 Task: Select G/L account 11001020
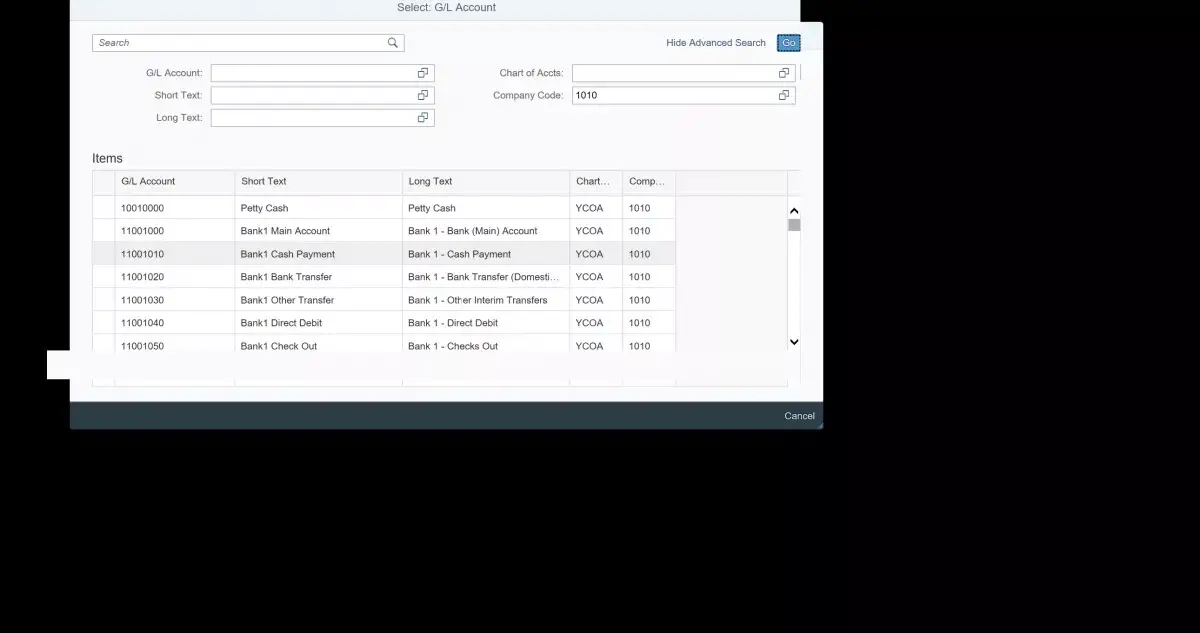(x=142, y=277)
